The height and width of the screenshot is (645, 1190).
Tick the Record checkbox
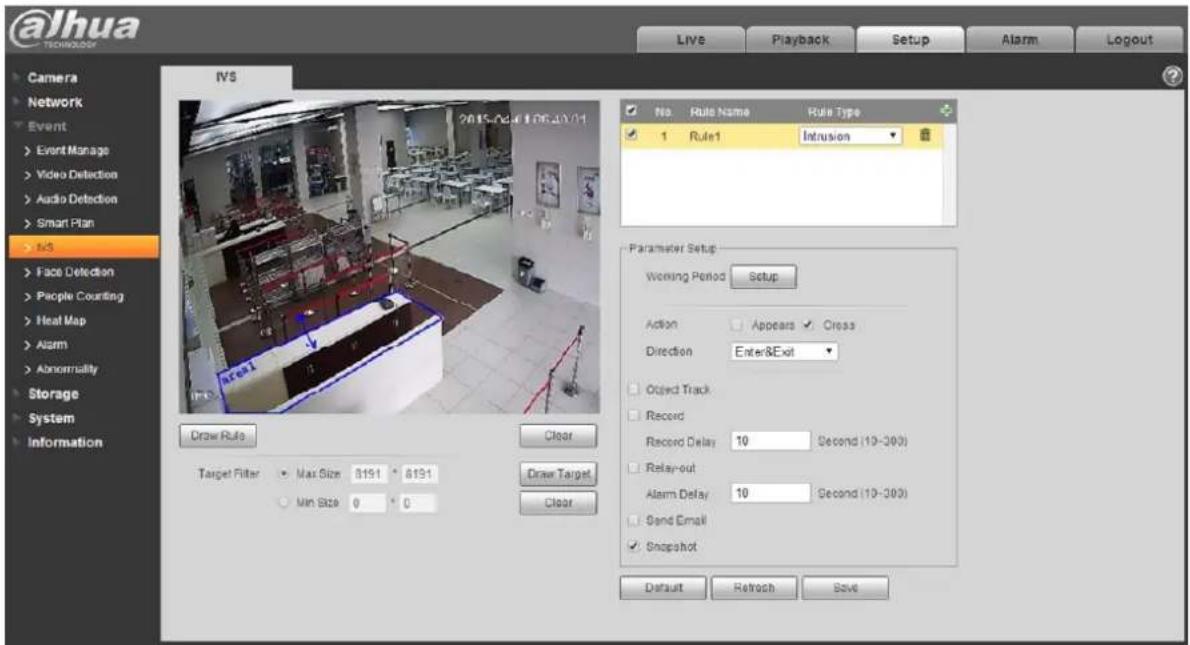pos(634,415)
